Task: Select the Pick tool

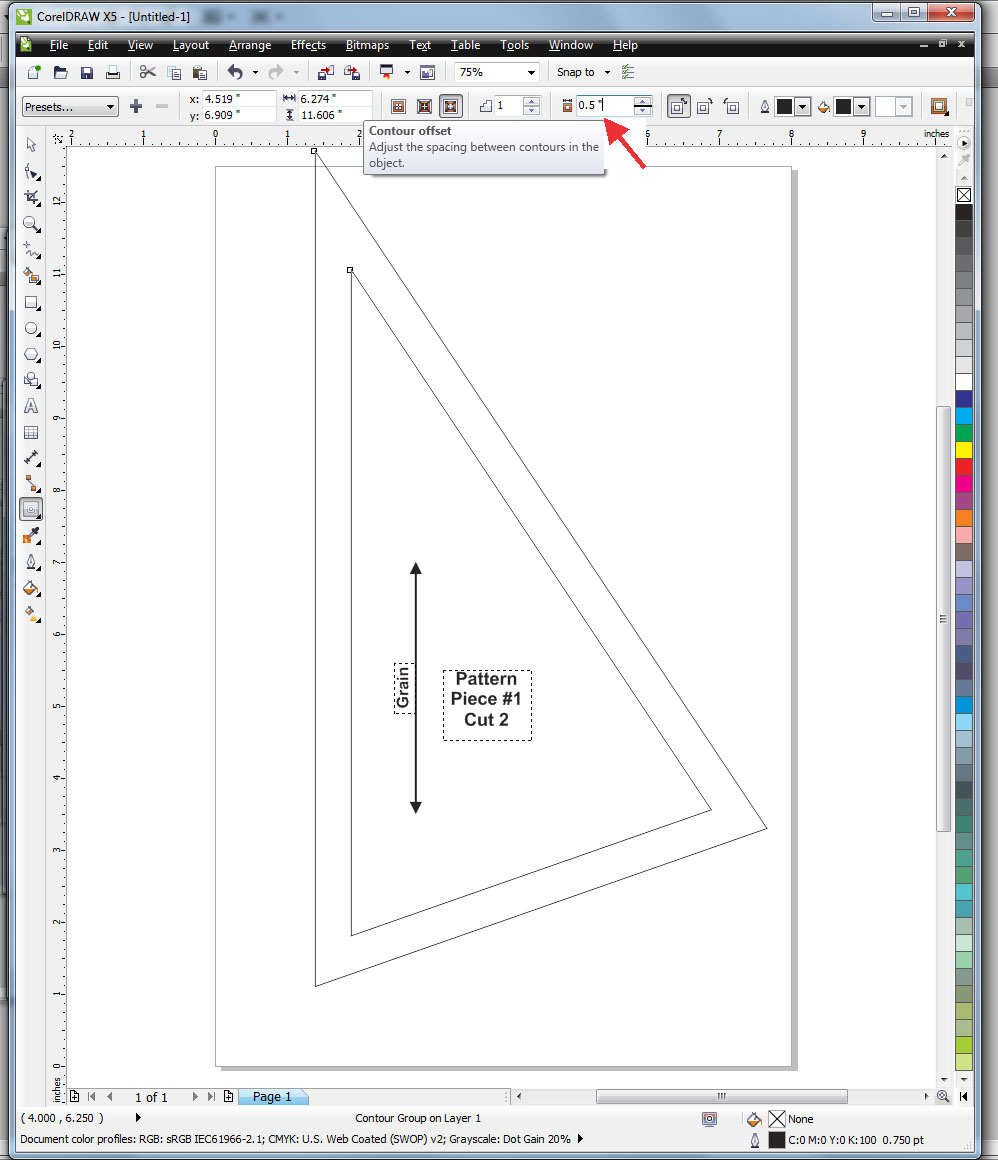Action: 31,145
